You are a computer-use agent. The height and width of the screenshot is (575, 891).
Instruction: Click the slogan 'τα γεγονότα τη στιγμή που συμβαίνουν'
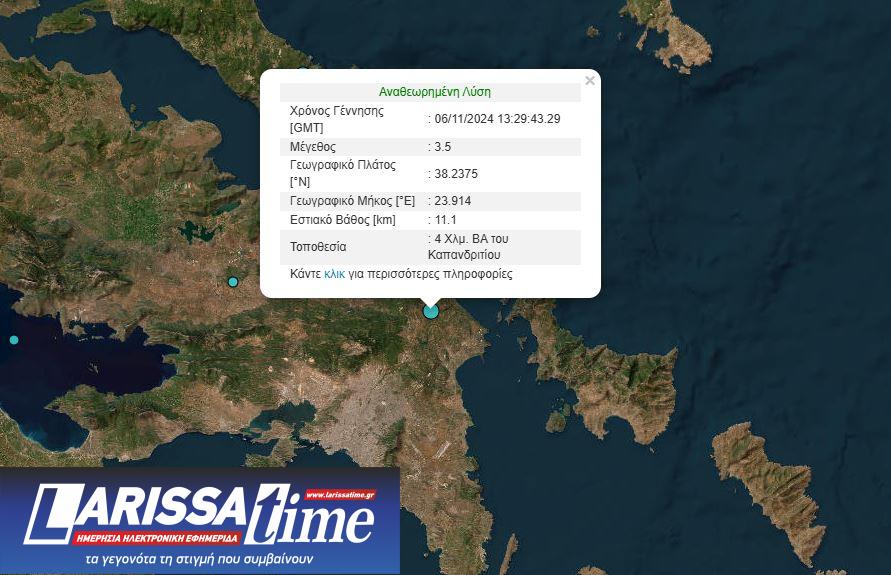[200, 559]
